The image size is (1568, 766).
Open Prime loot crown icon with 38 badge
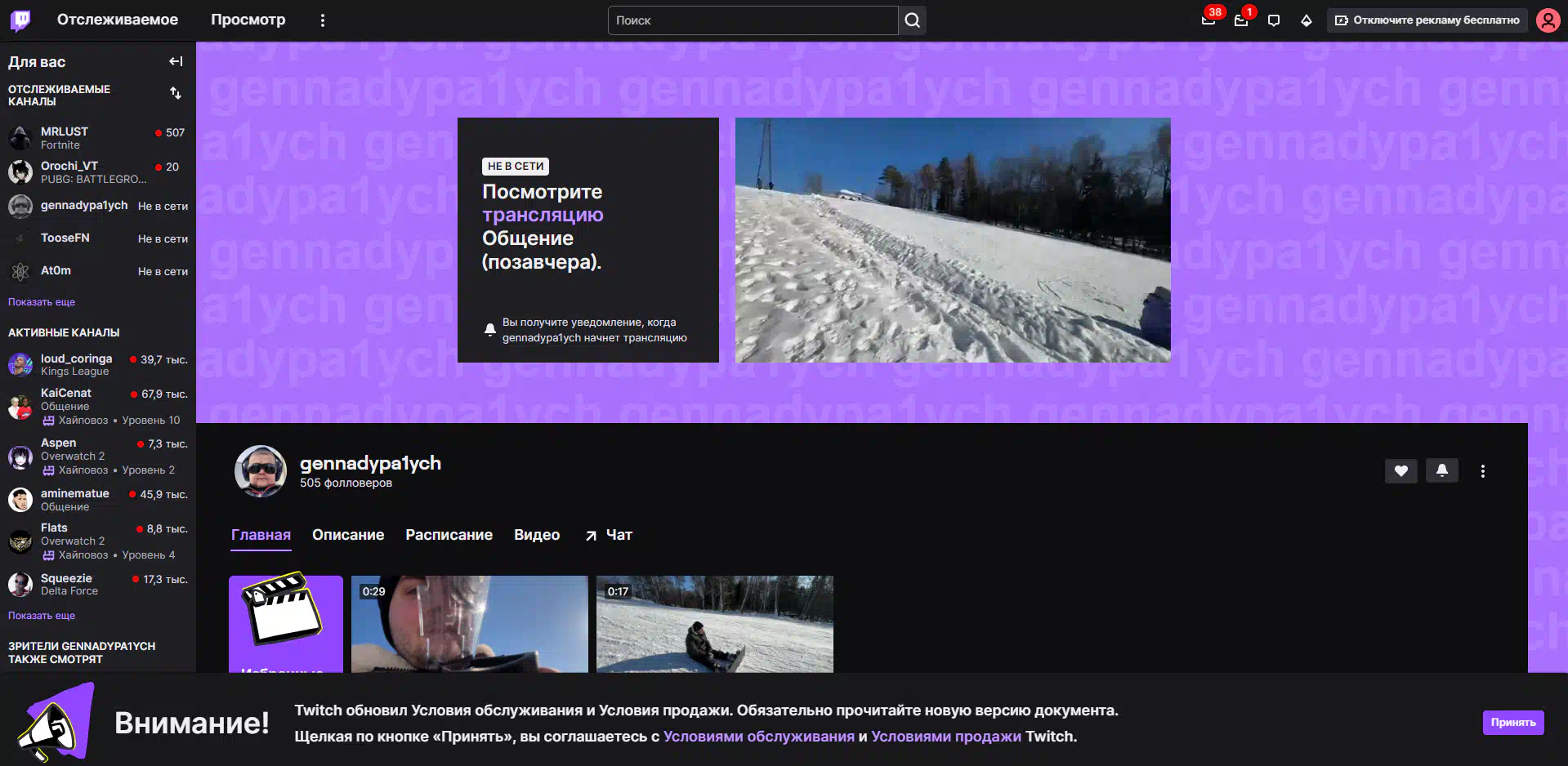pyautogui.click(x=1208, y=20)
